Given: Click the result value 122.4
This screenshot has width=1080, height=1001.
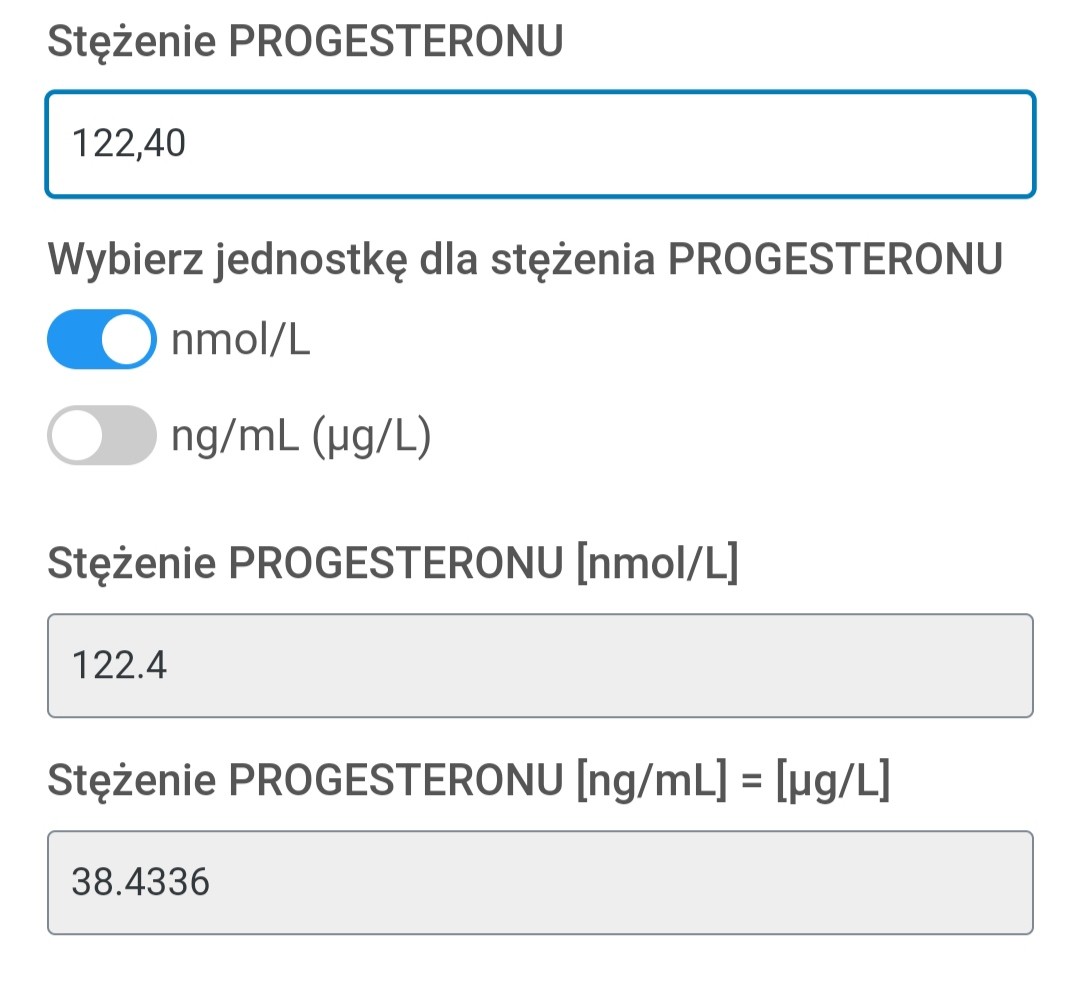Looking at the screenshot, I should tap(119, 665).
